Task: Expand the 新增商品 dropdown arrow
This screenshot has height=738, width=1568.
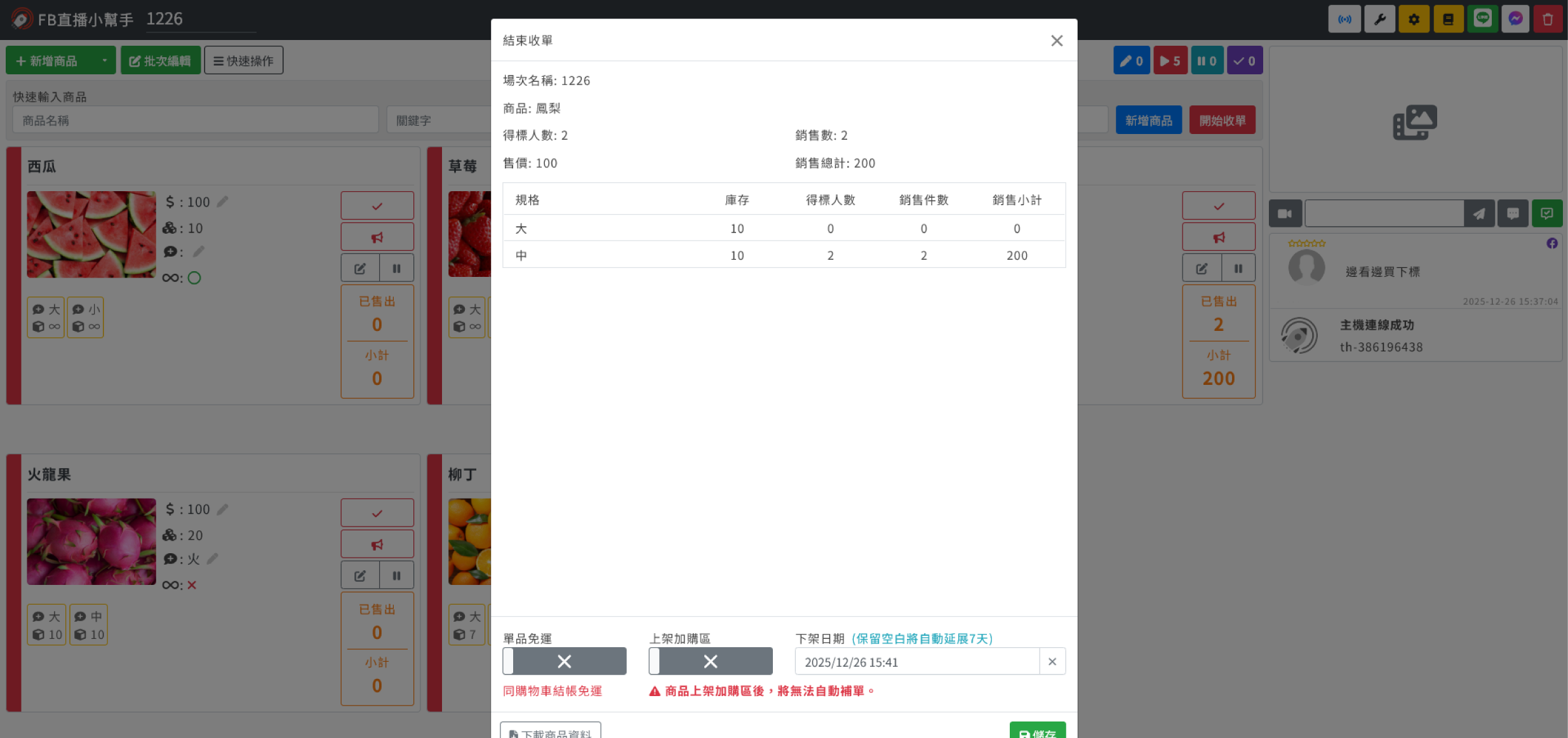Action: 104,60
